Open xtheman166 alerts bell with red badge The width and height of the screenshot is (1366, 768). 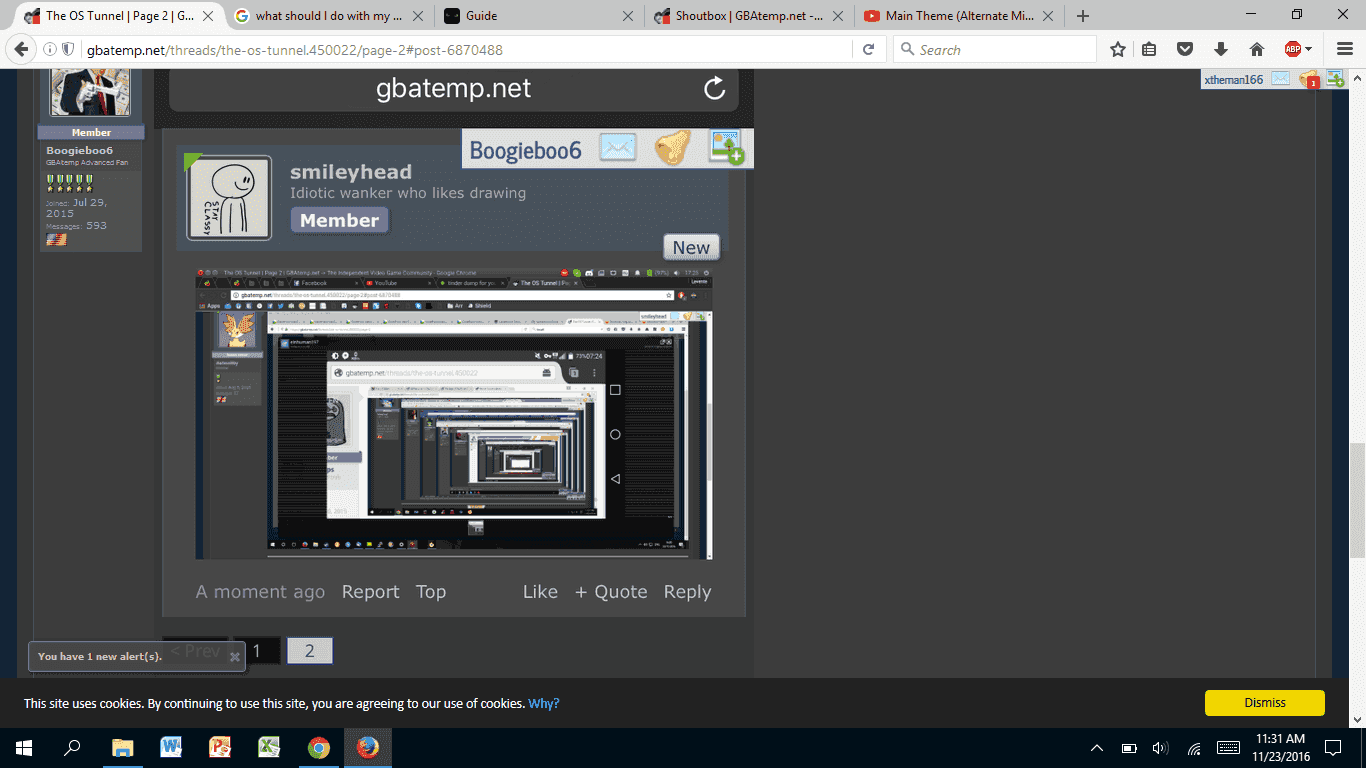click(1309, 79)
